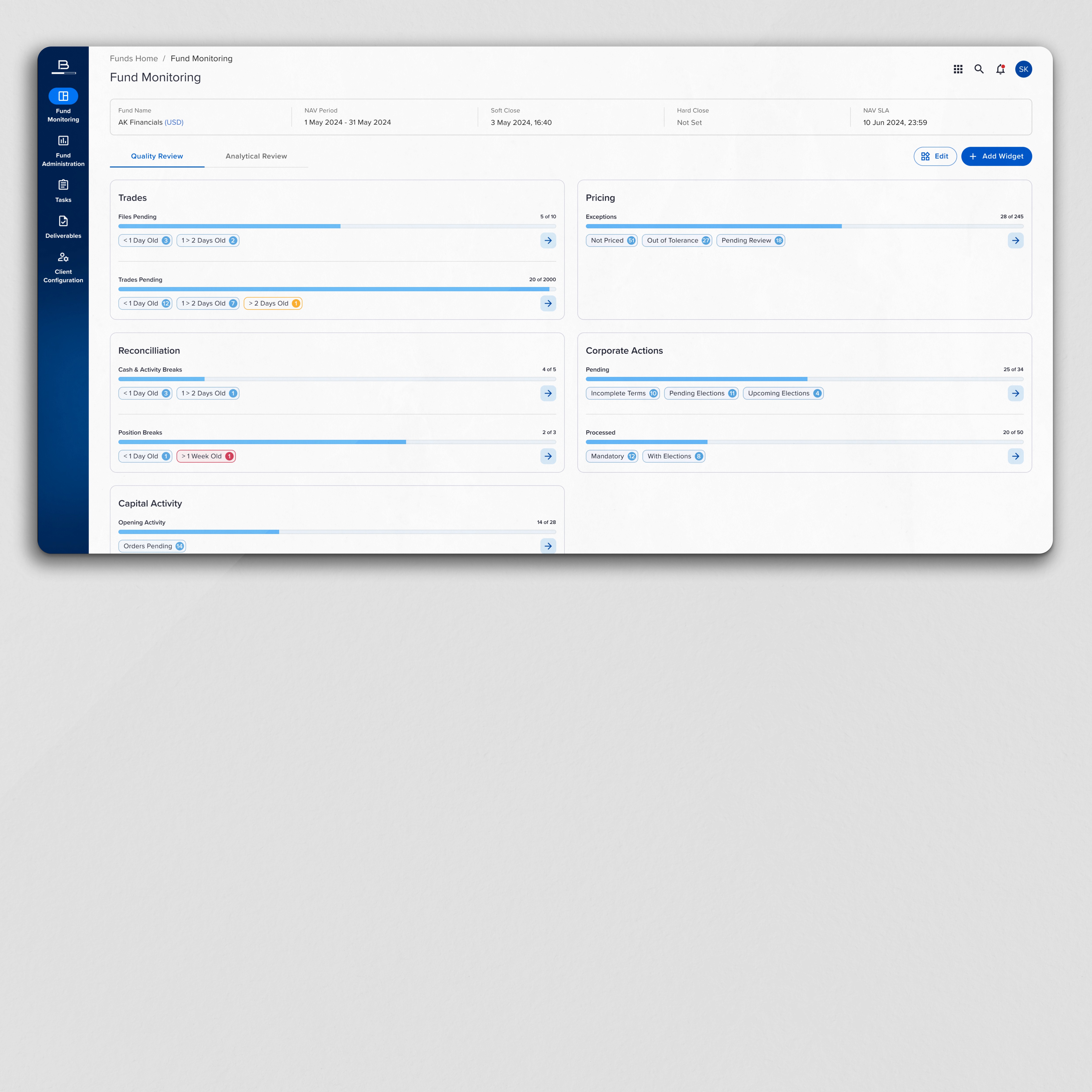This screenshot has height=1092, width=1092.
Task: Select the Not Priced chip
Action: (612, 240)
